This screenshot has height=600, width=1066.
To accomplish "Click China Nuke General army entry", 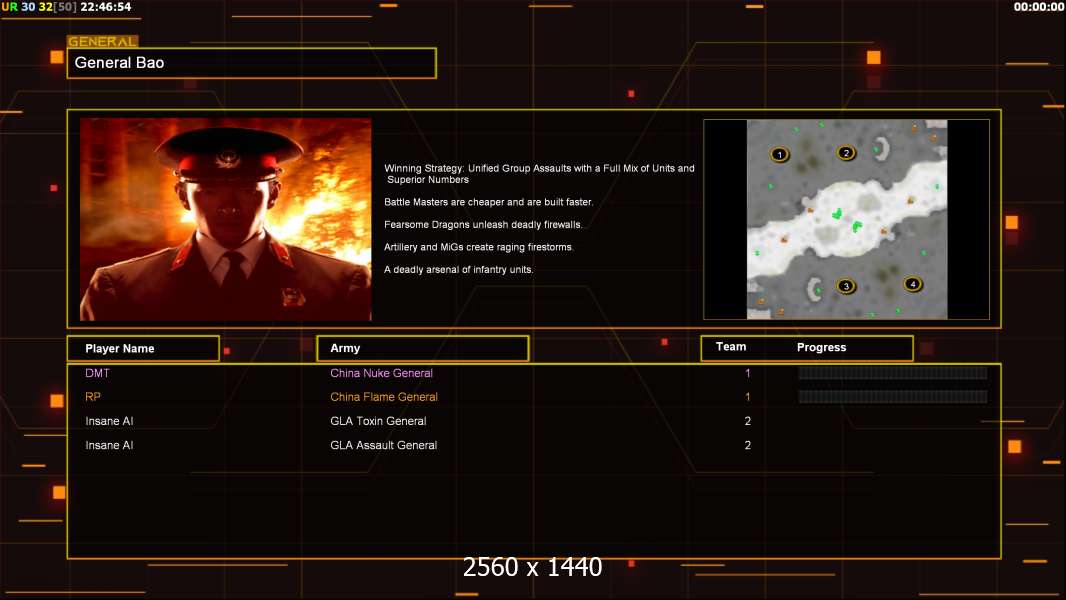I will coord(381,373).
